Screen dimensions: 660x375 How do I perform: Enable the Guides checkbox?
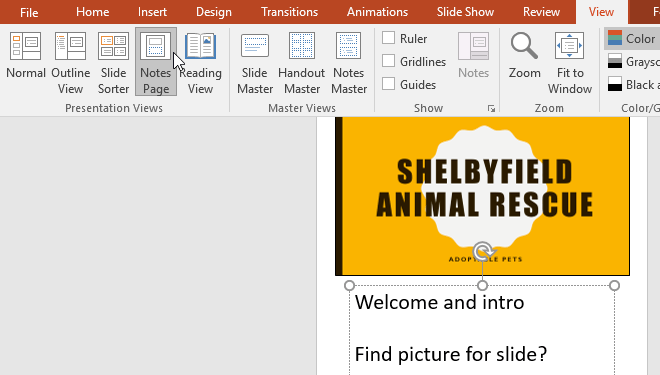(x=389, y=84)
